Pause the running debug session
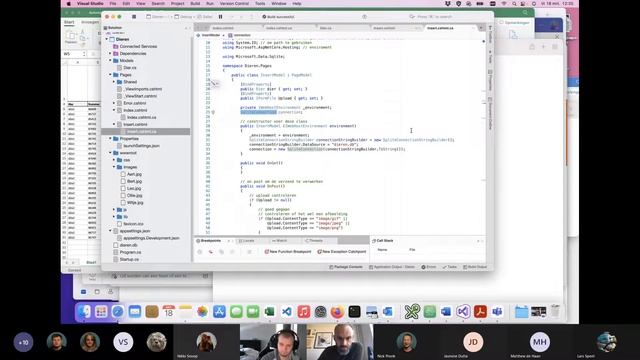The width and height of the screenshot is (640, 360). click(x=220, y=17)
